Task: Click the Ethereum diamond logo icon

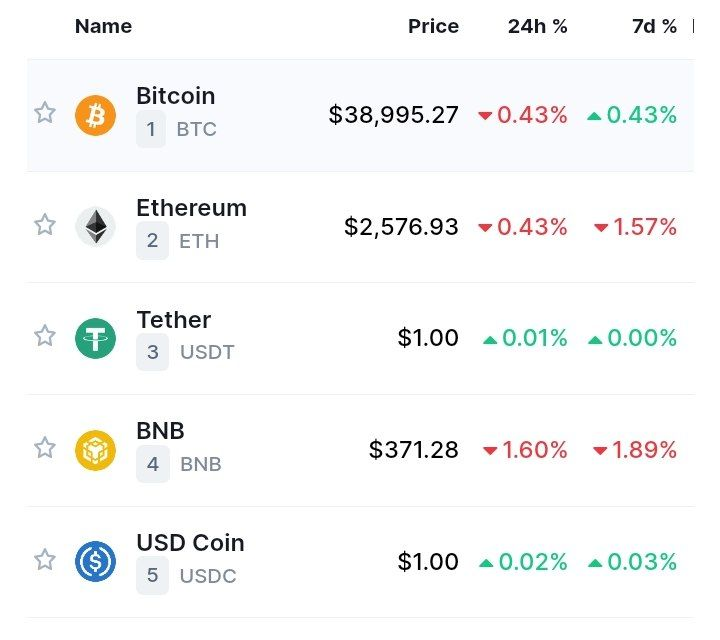Action: (x=95, y=227)
